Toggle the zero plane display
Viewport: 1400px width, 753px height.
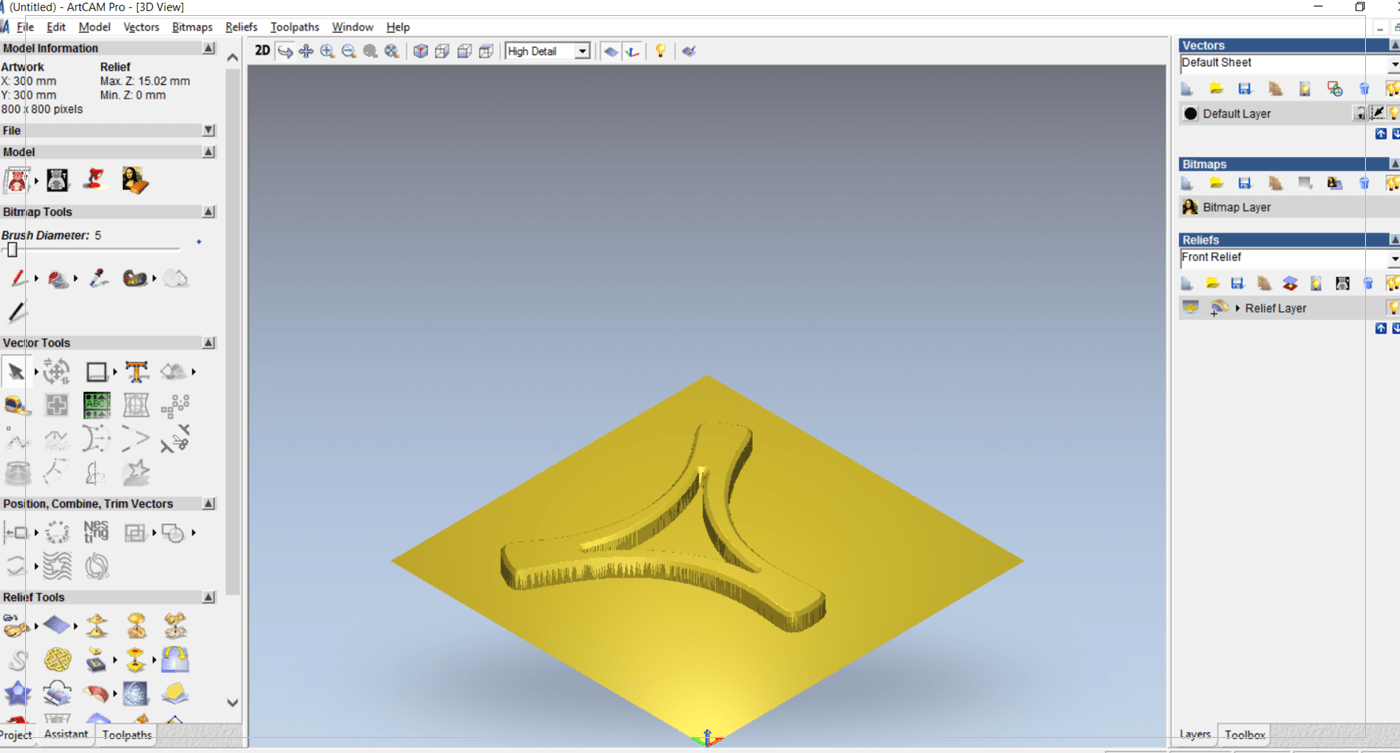coord(611,51)
